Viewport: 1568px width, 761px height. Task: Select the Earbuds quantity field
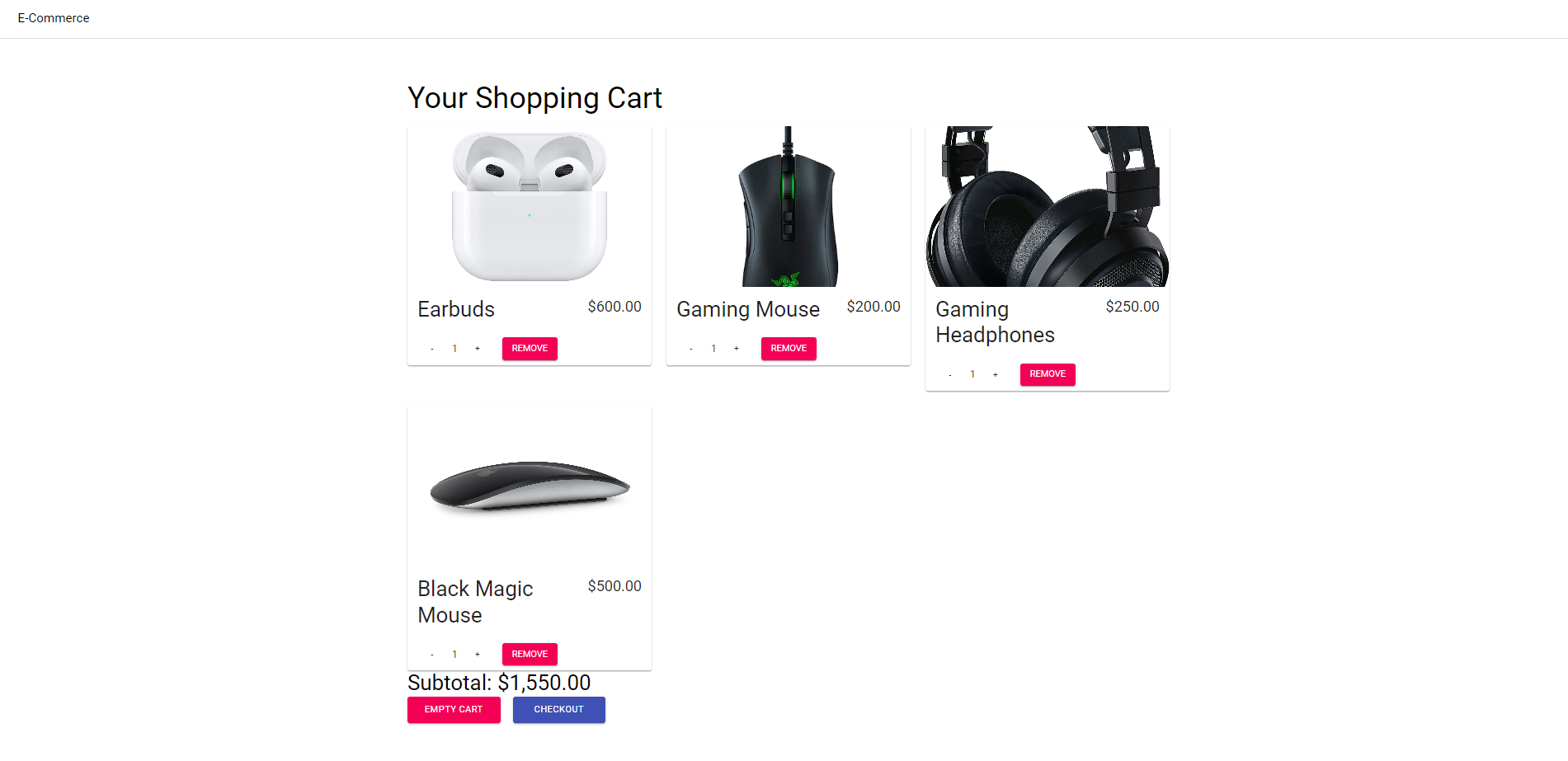coord(454,348)
